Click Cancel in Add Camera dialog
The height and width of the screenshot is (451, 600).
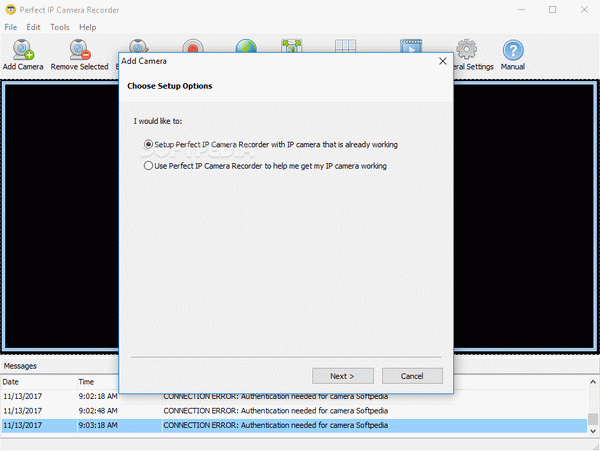[412, 376]
